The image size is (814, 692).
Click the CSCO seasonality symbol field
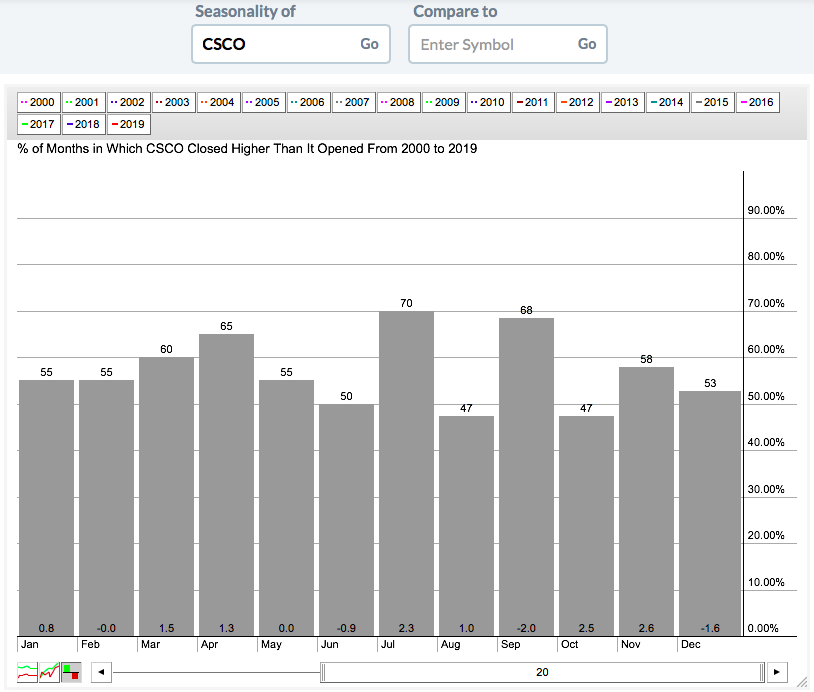[x=272, y=44]
